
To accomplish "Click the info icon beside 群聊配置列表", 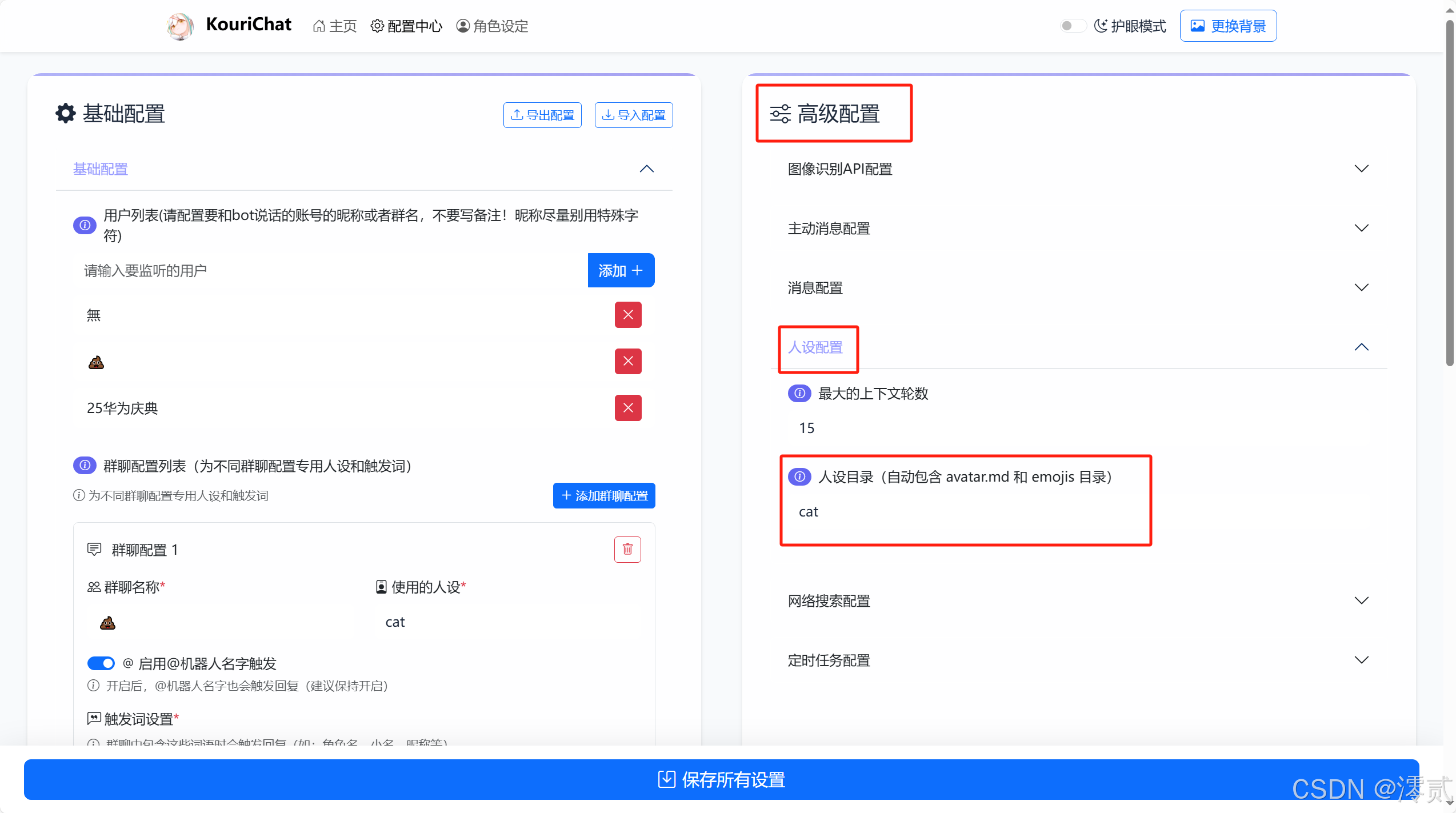I will click(84, 465).
